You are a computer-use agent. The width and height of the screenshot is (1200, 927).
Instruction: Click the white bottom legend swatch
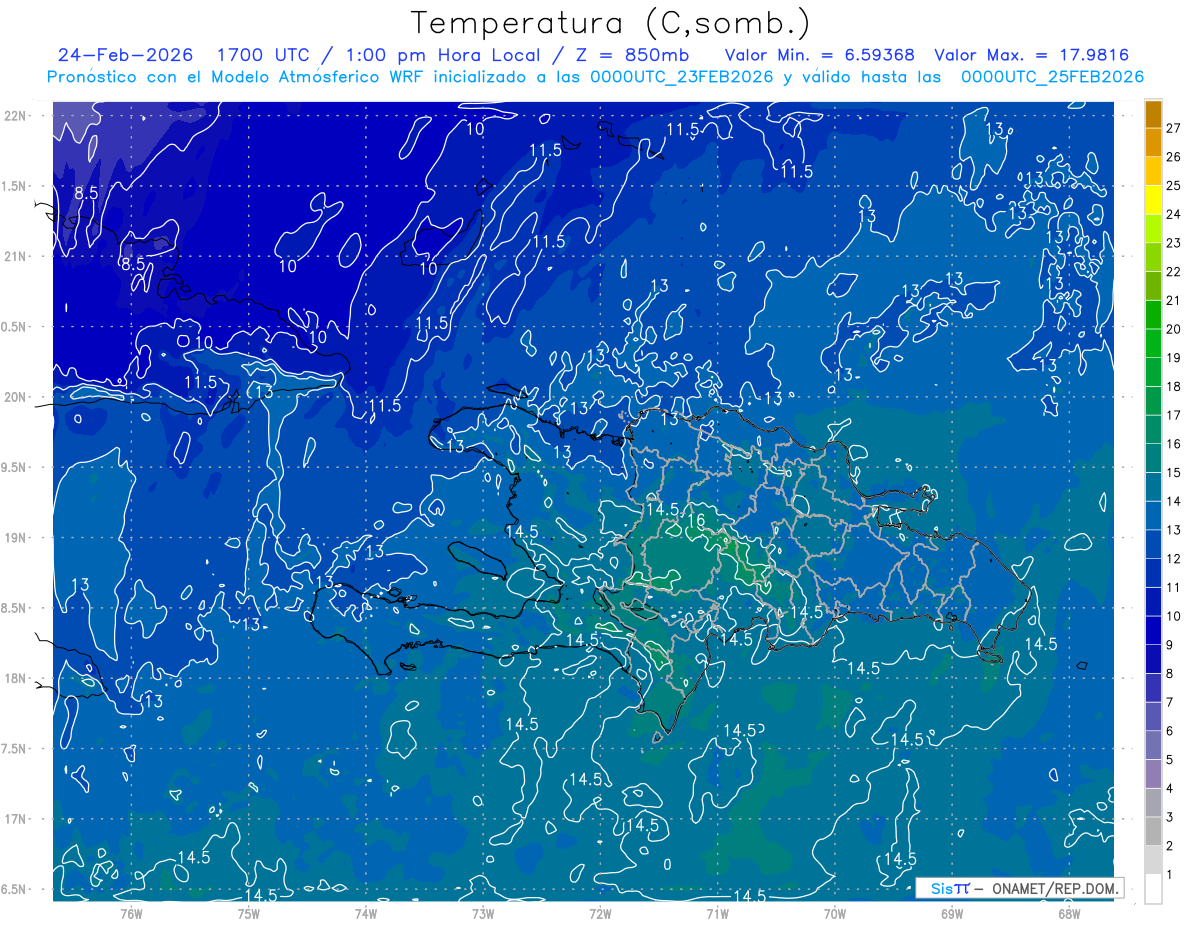click(x=1154, y=889)
